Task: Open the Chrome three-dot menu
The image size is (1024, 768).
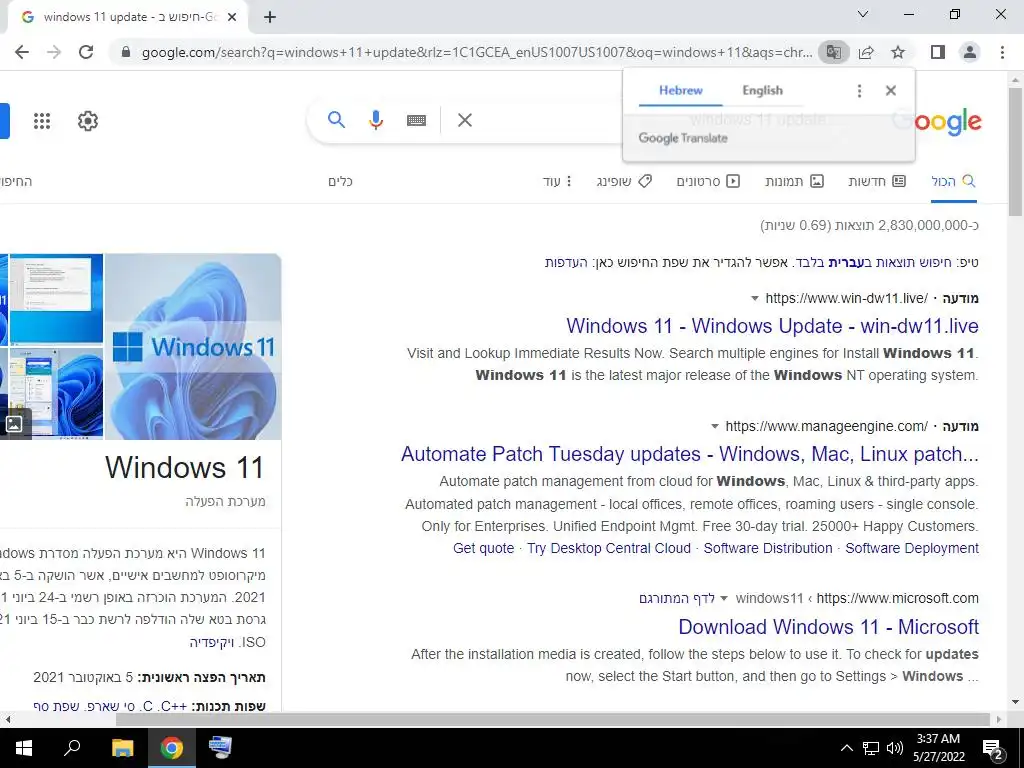Action: coord(1002,52)
